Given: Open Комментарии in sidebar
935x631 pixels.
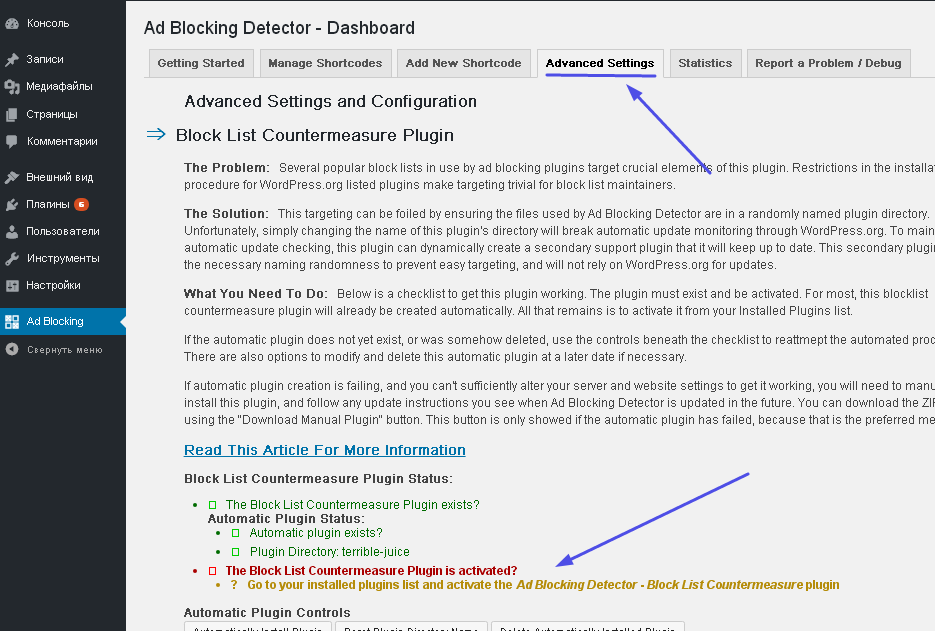Looking at the screenshot, I should 63,141.
